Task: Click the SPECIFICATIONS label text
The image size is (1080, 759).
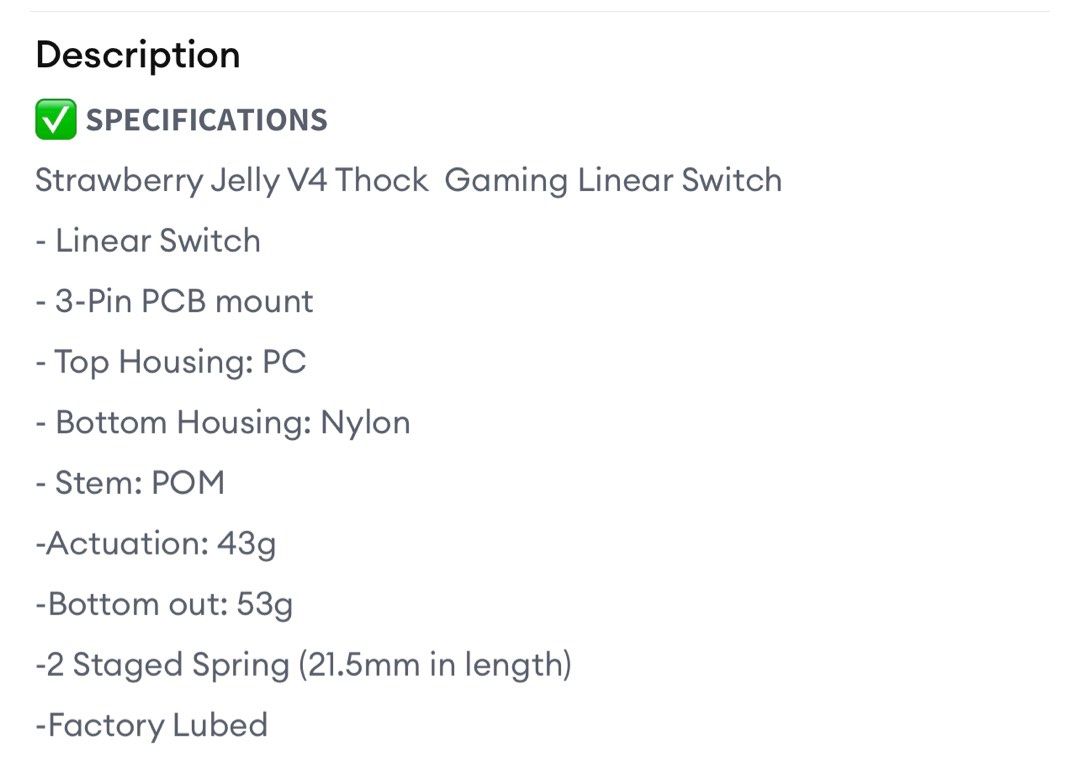Action: pyautogui.click(x=207, y=120)
